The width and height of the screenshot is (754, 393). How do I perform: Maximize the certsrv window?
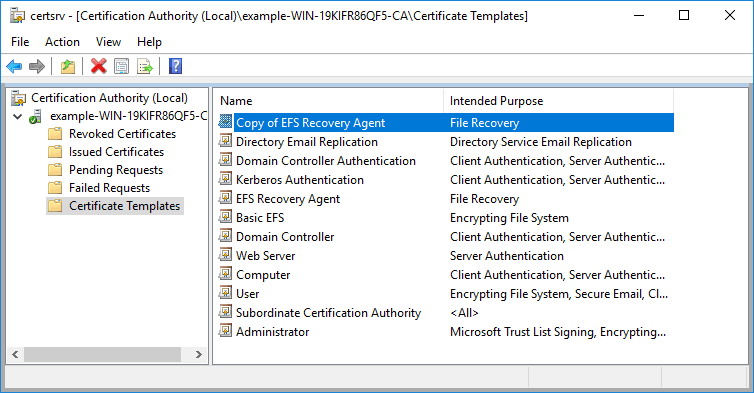coord(684,15)
